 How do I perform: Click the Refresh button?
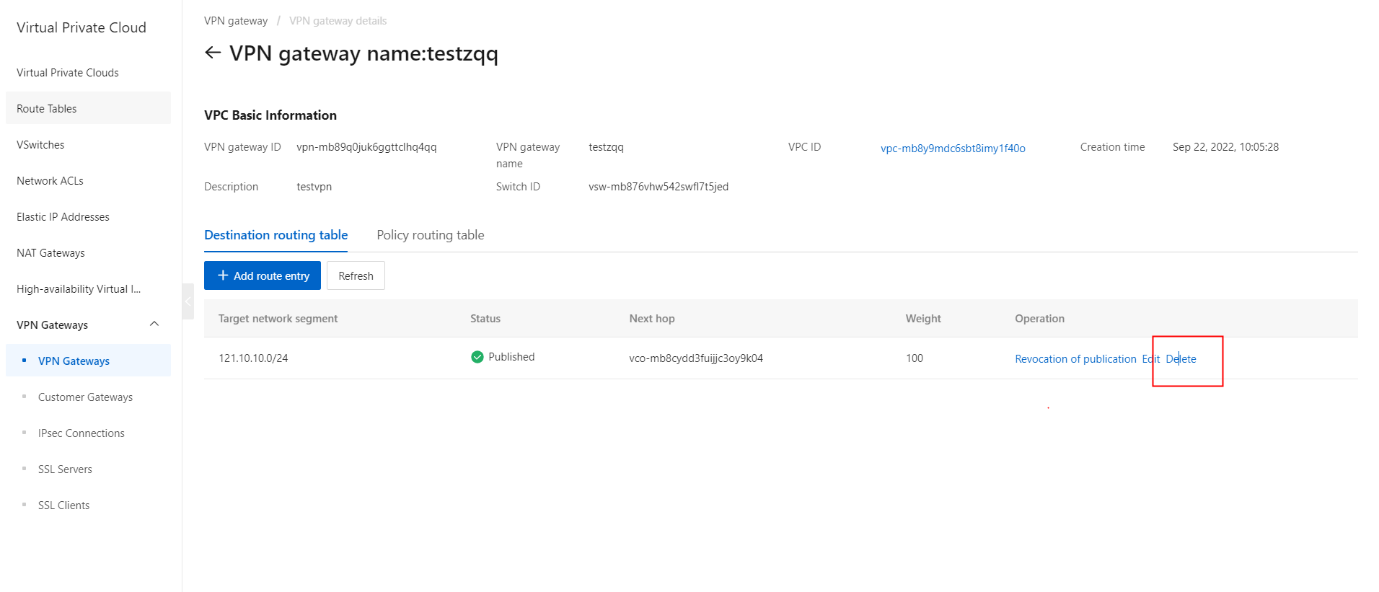click(x=356, y=276)
